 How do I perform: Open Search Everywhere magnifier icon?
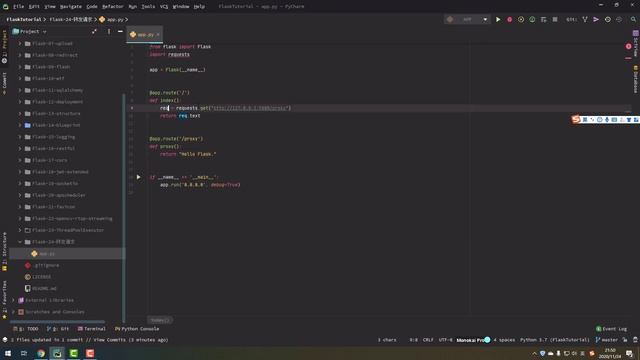(633, 19)
